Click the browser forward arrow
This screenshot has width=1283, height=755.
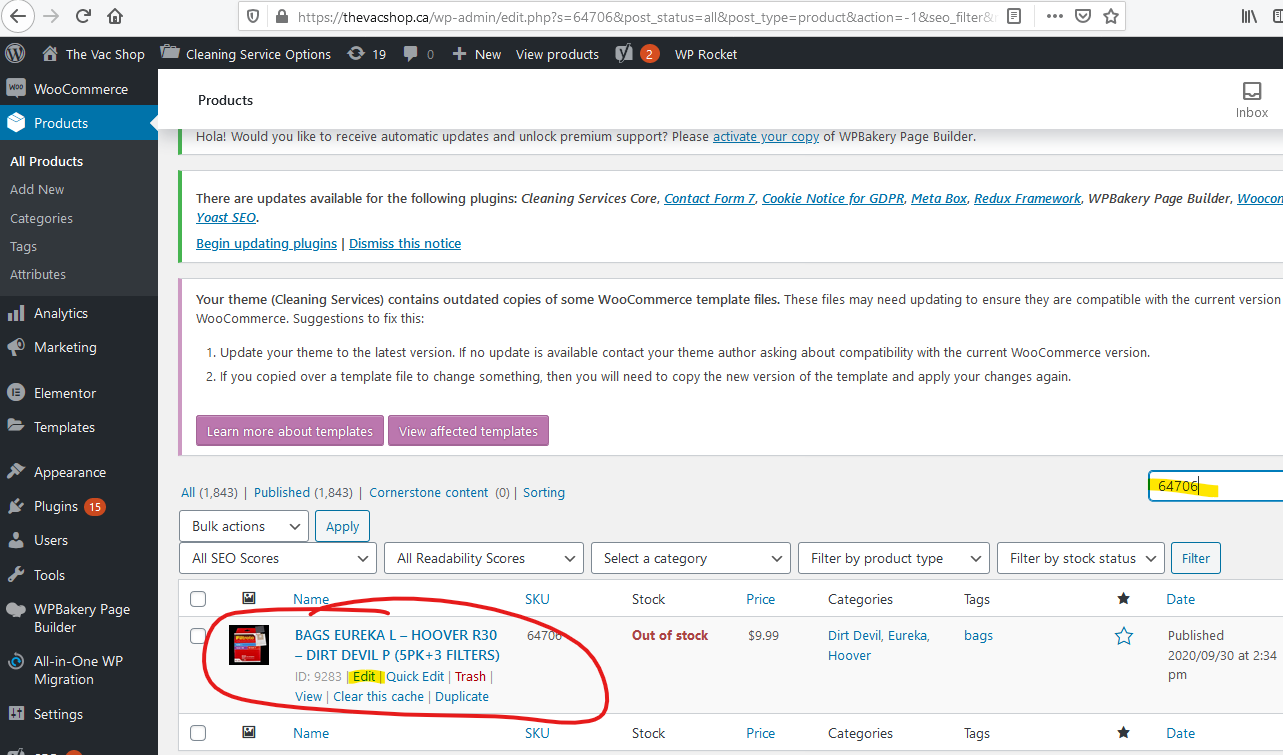tap(51, 16)
